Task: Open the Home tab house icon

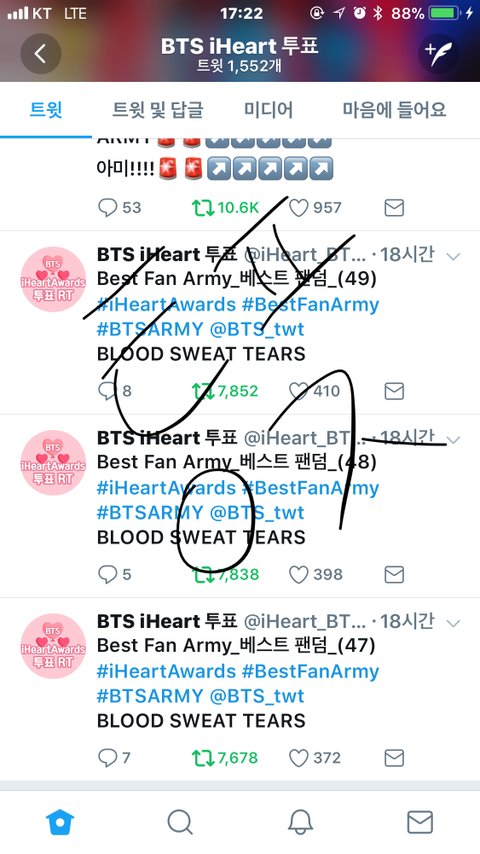Action: pyautogui.click(x=60, y=821)
